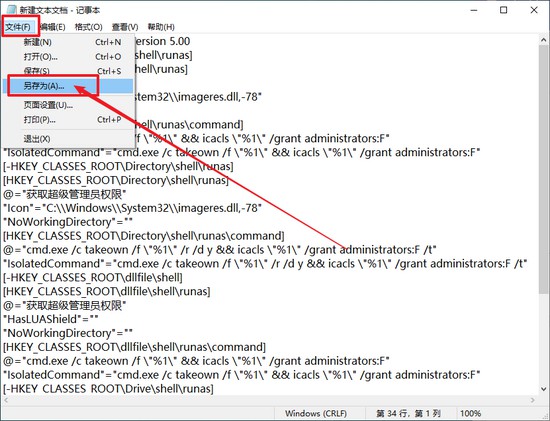Click the 100% zoom status entry

pyautogui.click(x=470, y=413)
